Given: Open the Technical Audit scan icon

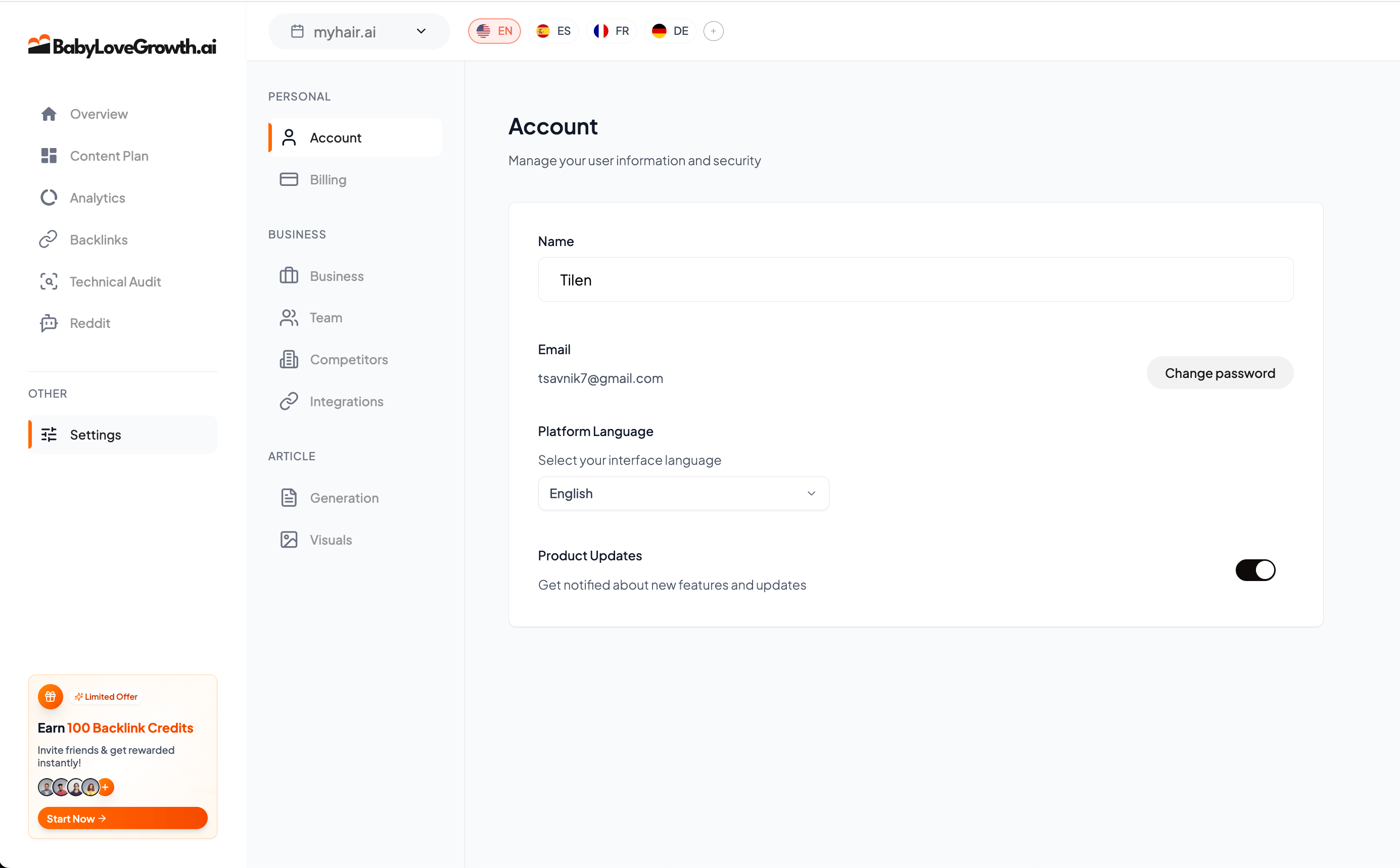Looking at the screenshot, I should click(x=49, y=281).
